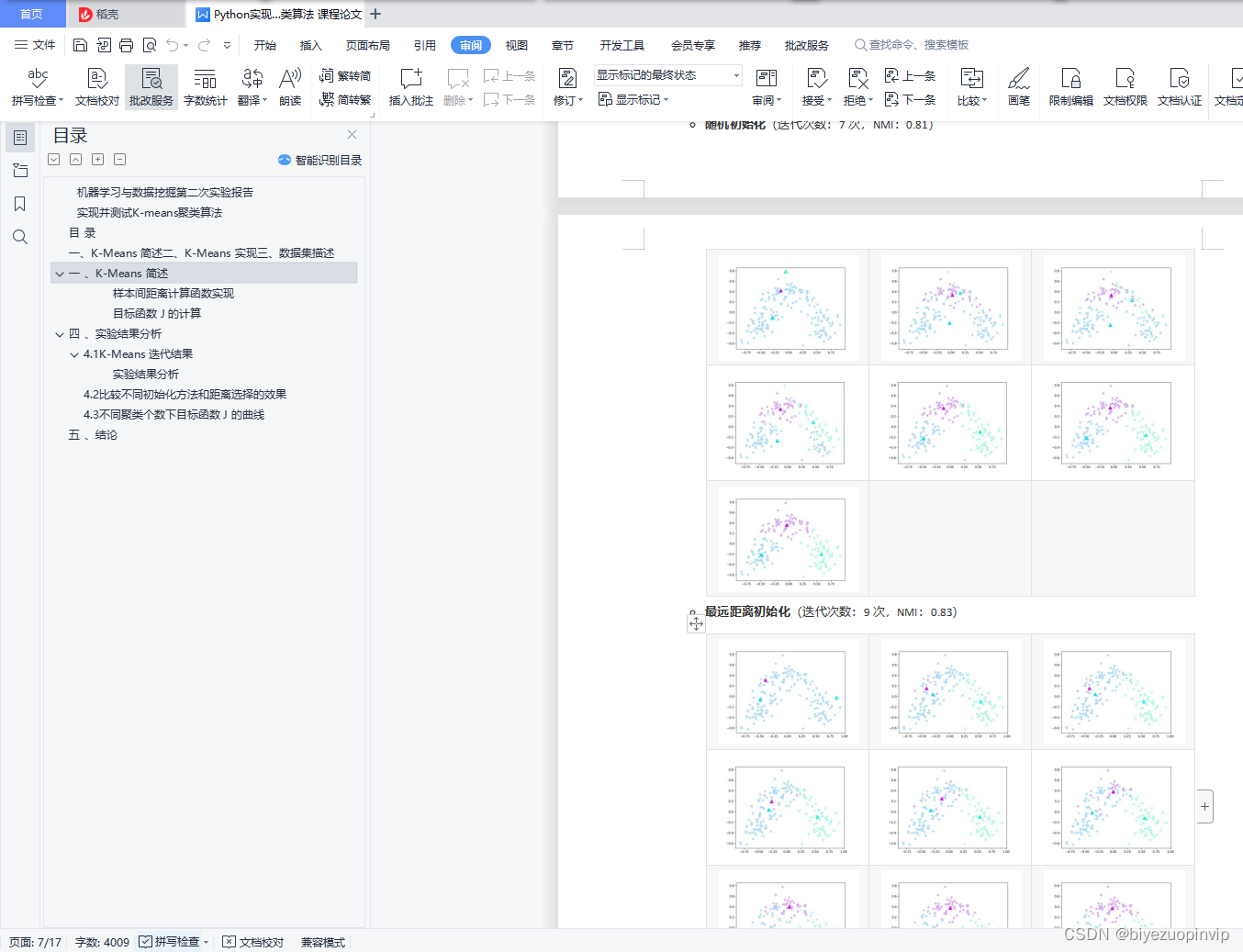The image size is (1243, 952).
Task: Reject changes with 拒绝
Action: 858,87
